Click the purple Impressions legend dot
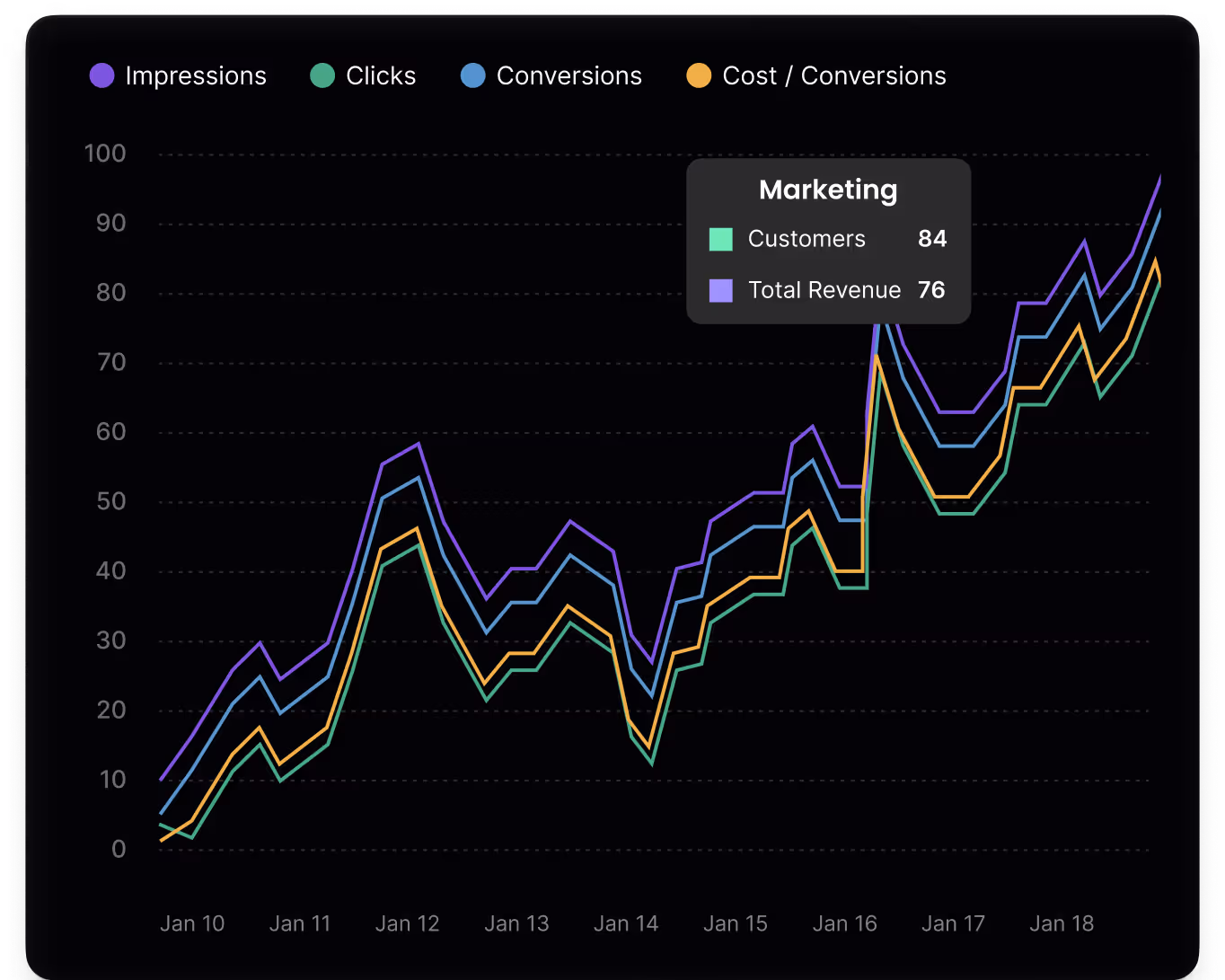This screenshot has width=1225, height=980. pos(102,76)
